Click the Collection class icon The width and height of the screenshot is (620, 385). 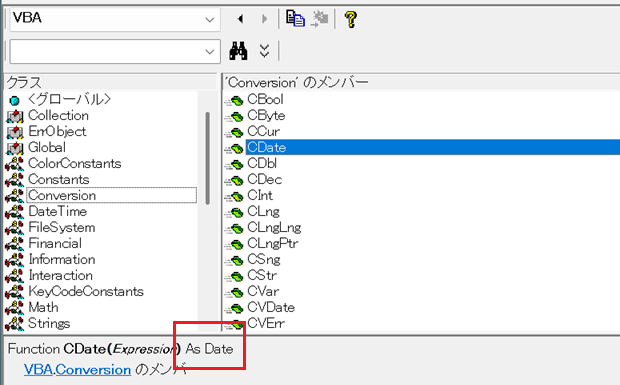pyautogui.click(x=15, y=116)
